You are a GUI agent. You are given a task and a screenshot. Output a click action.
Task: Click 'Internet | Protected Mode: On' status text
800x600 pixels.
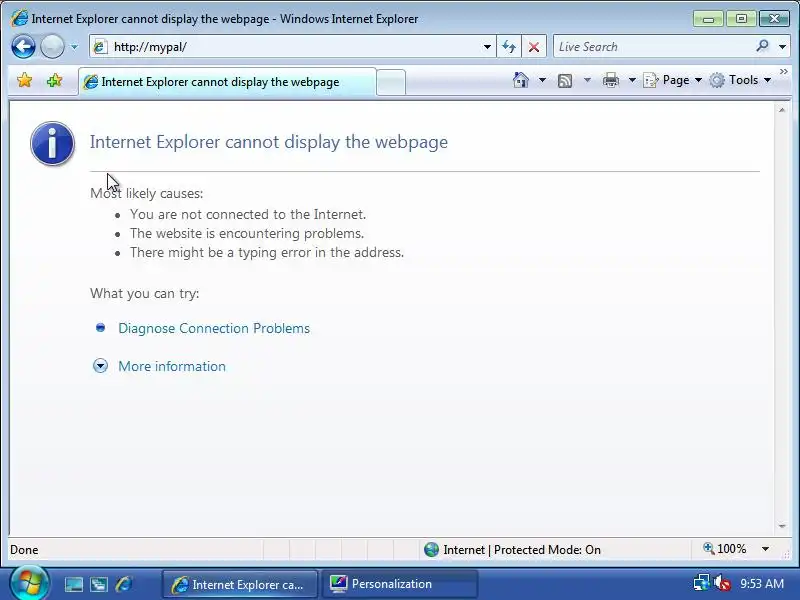522,549
